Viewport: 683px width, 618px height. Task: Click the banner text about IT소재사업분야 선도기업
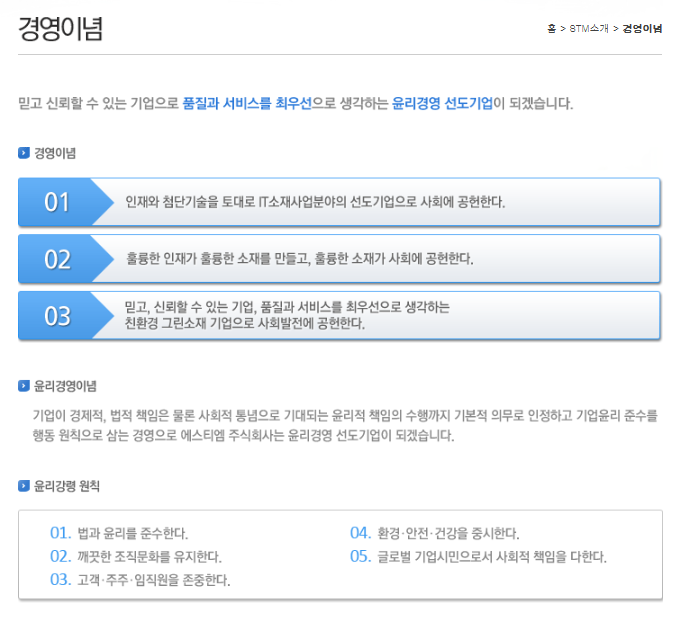coord(315,202)
